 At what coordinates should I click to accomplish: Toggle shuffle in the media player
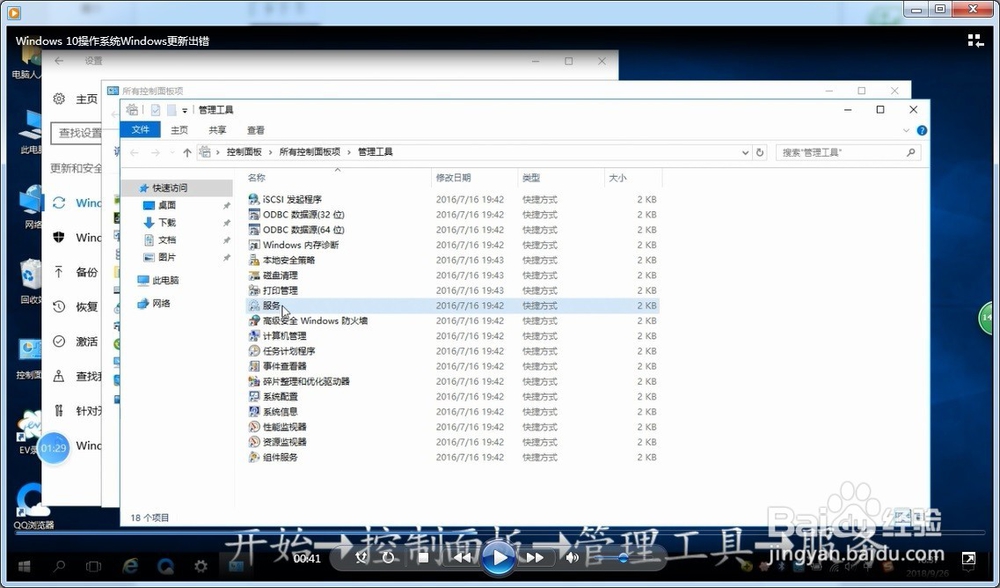point(361,558)
